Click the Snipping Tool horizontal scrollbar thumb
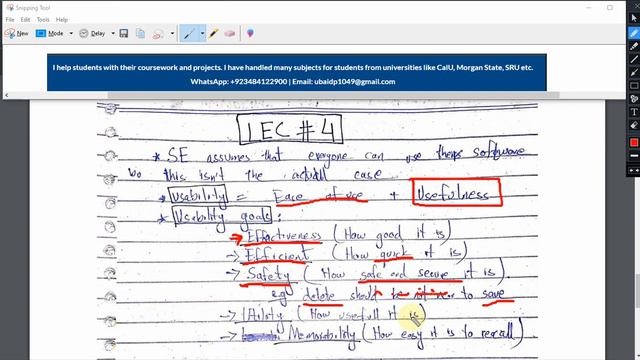640x360 pixels. pos(333,95)
